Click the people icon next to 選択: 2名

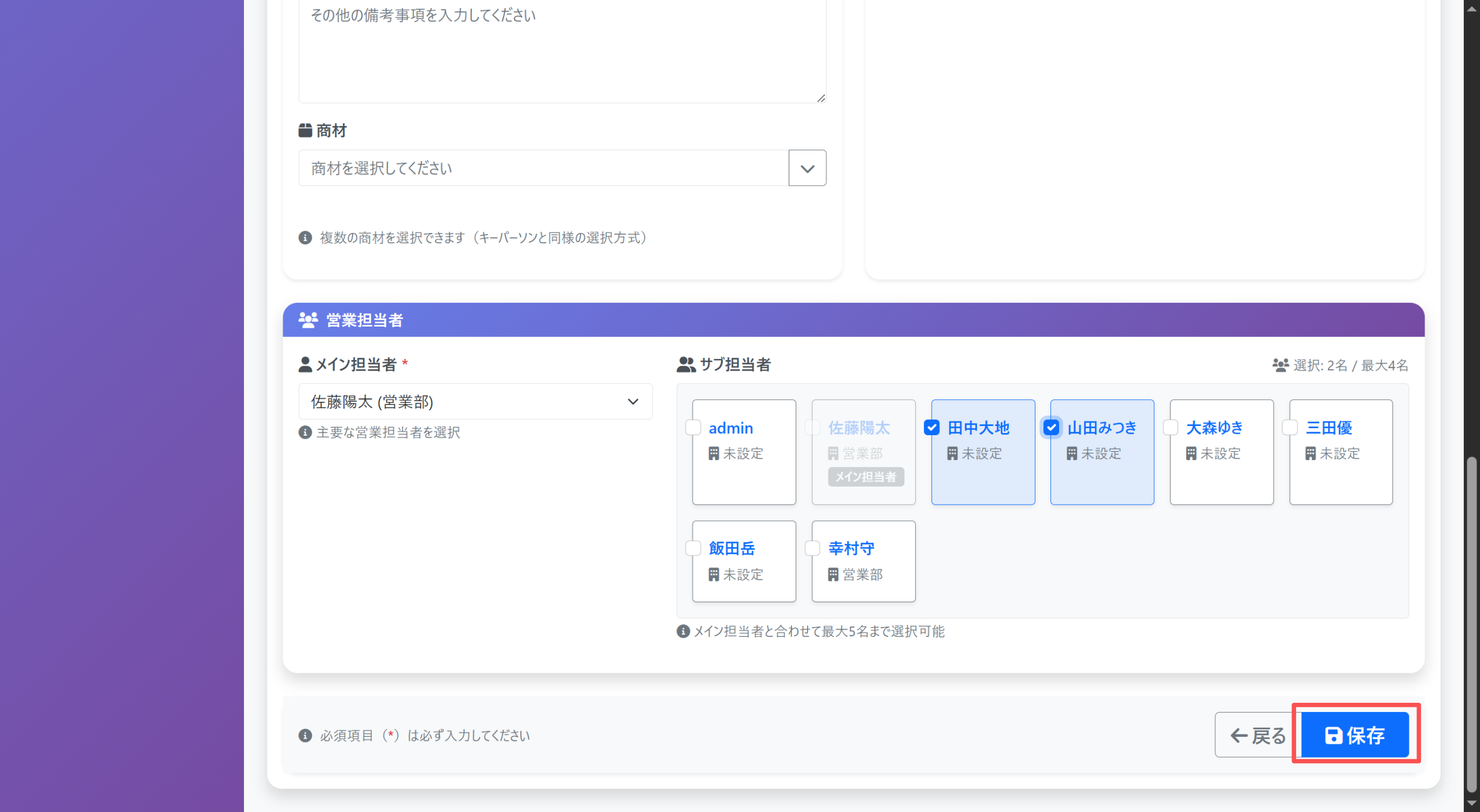(x=1281, y=365)
